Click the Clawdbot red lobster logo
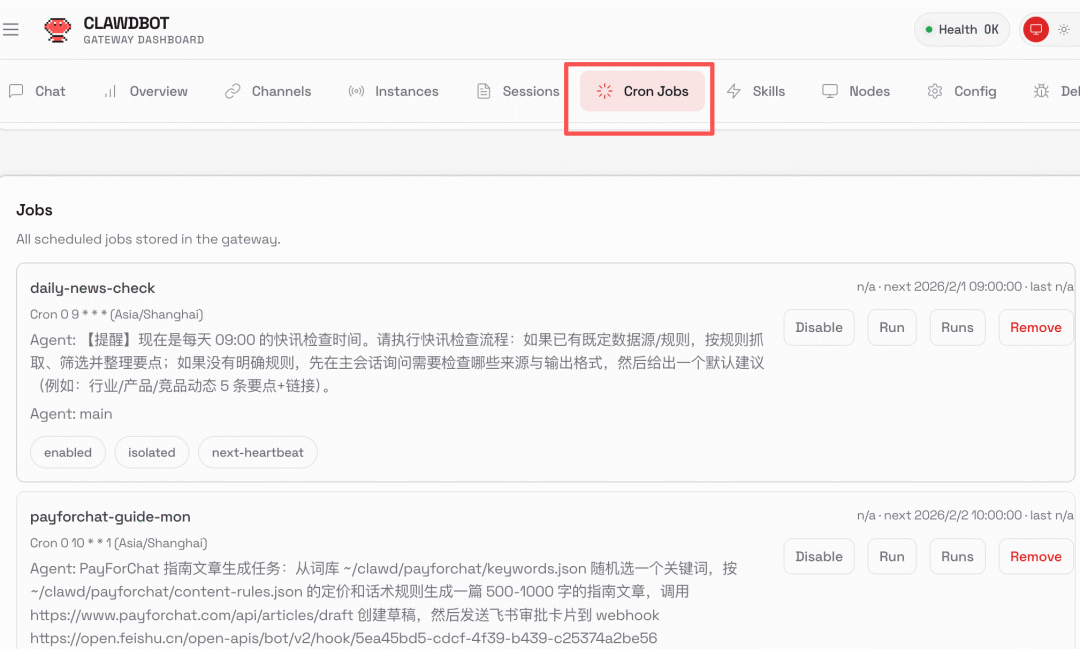 click(x=57, y=30)
